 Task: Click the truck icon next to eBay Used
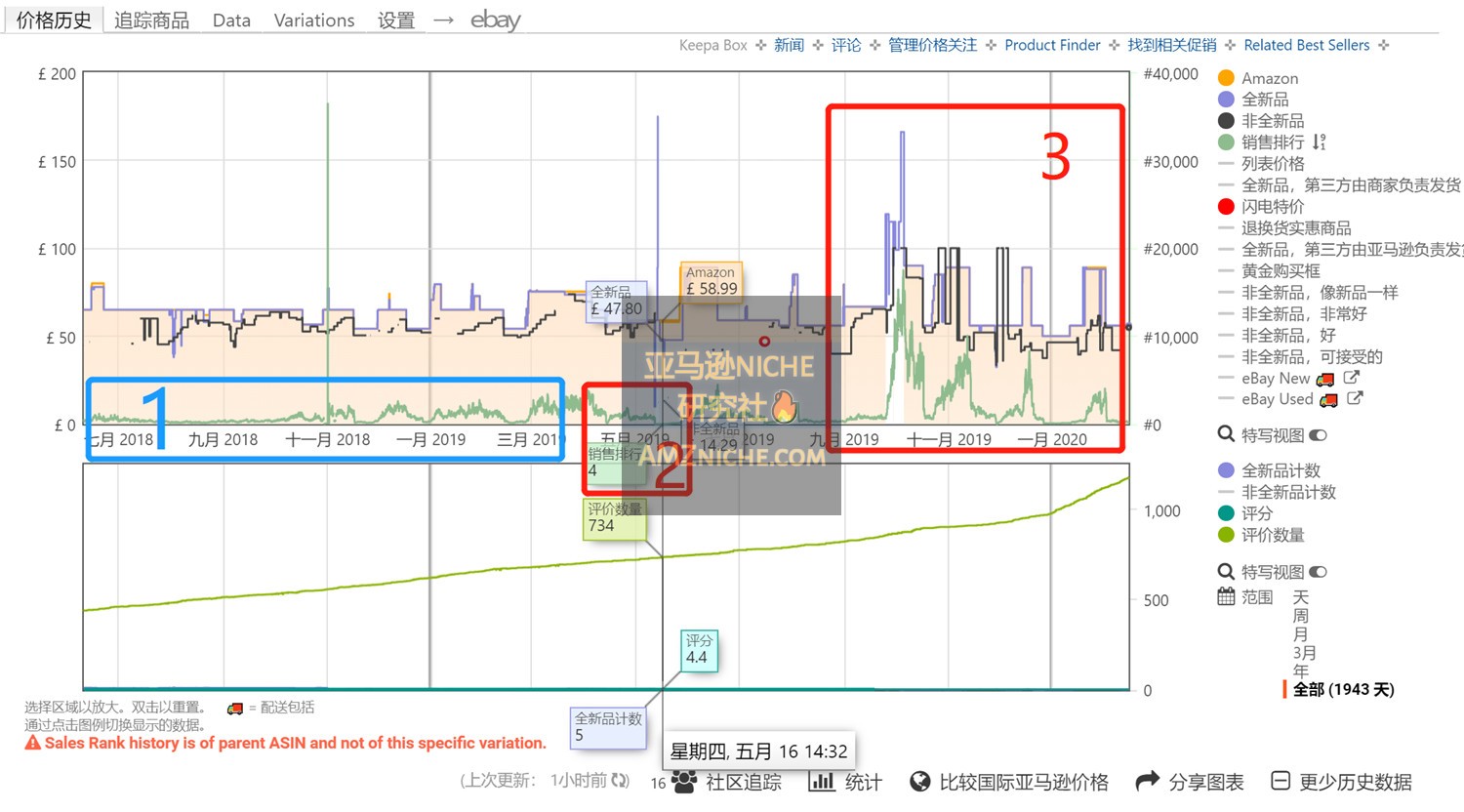click(1328, 400)
